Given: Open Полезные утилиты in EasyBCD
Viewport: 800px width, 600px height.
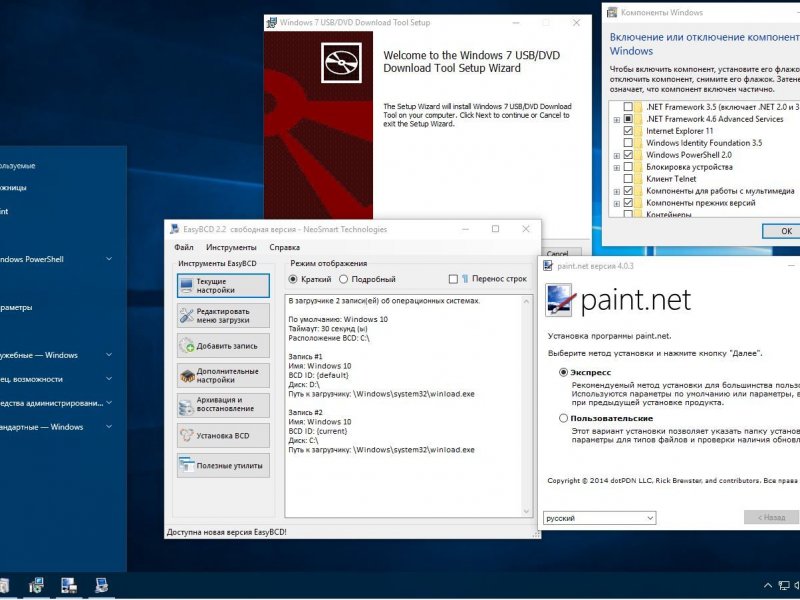Looking at the screenshot, I should (x=223, y=465).
